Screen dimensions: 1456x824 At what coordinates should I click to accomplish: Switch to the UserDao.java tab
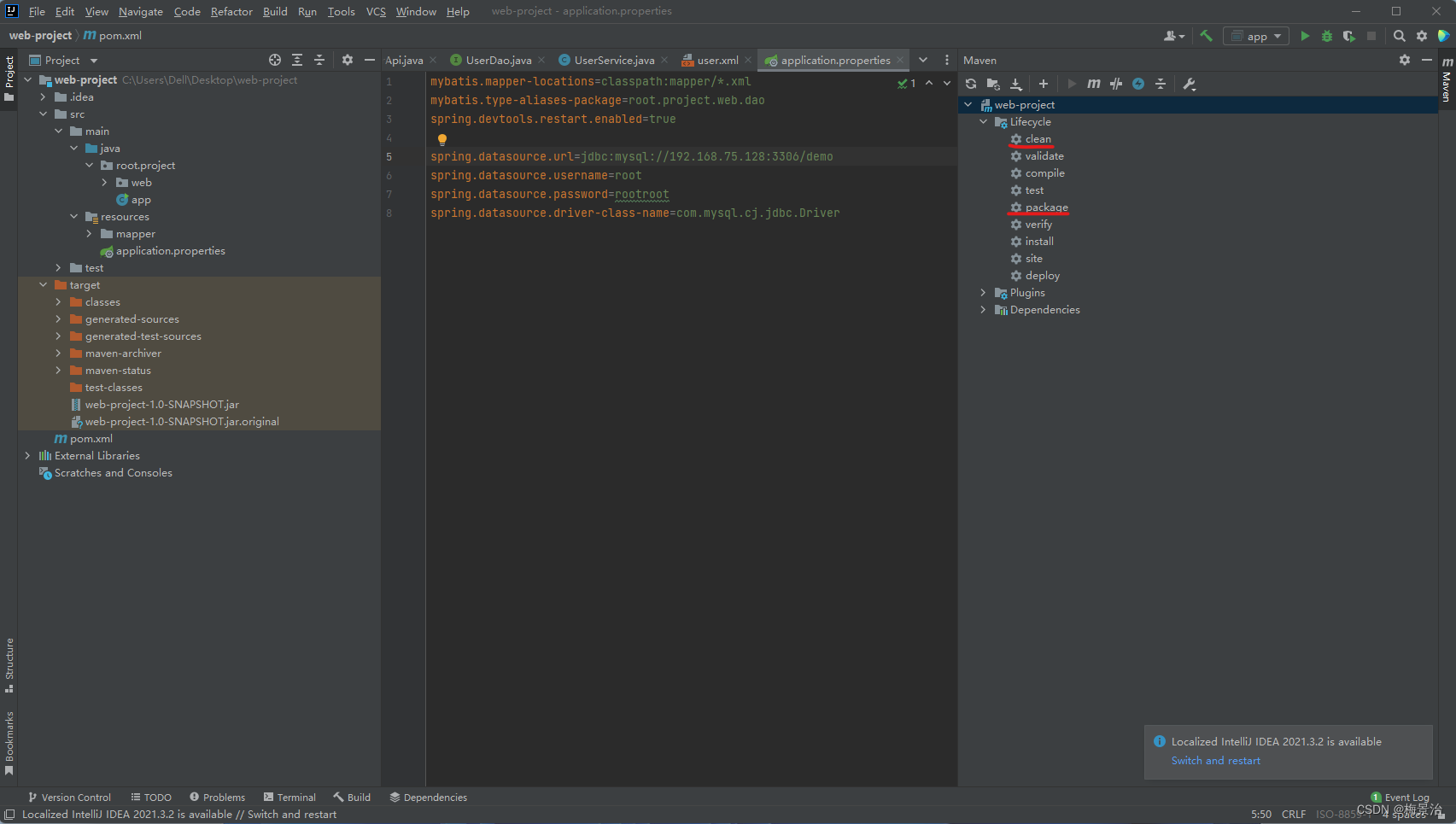click(x=500, y=60)
